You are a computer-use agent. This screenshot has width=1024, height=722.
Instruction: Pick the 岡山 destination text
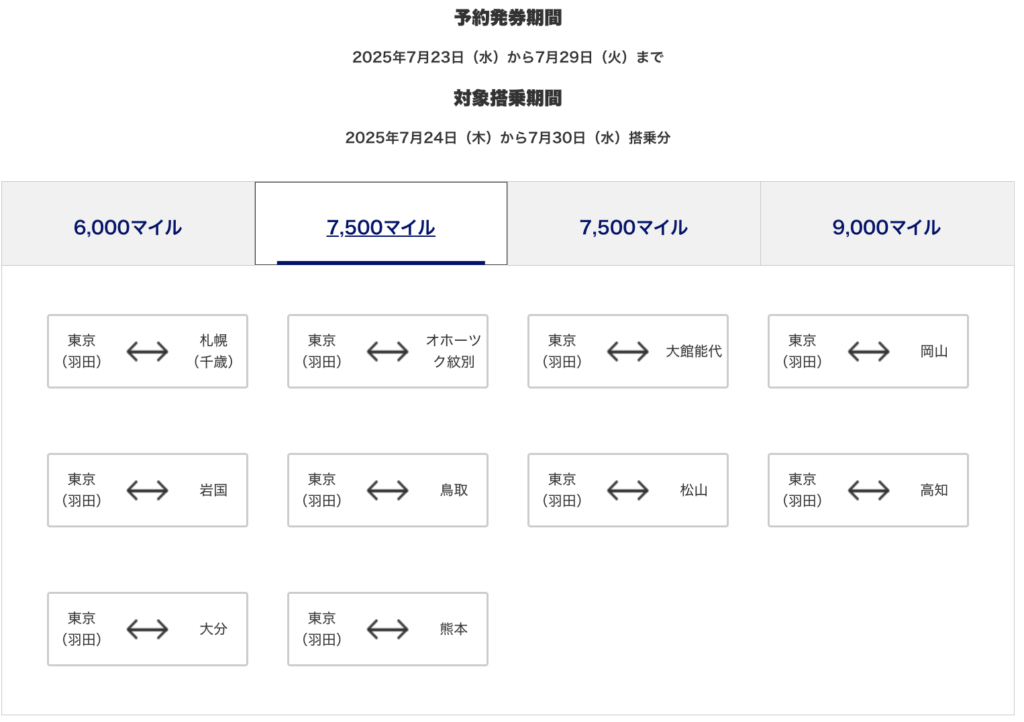tap(934, 351)
